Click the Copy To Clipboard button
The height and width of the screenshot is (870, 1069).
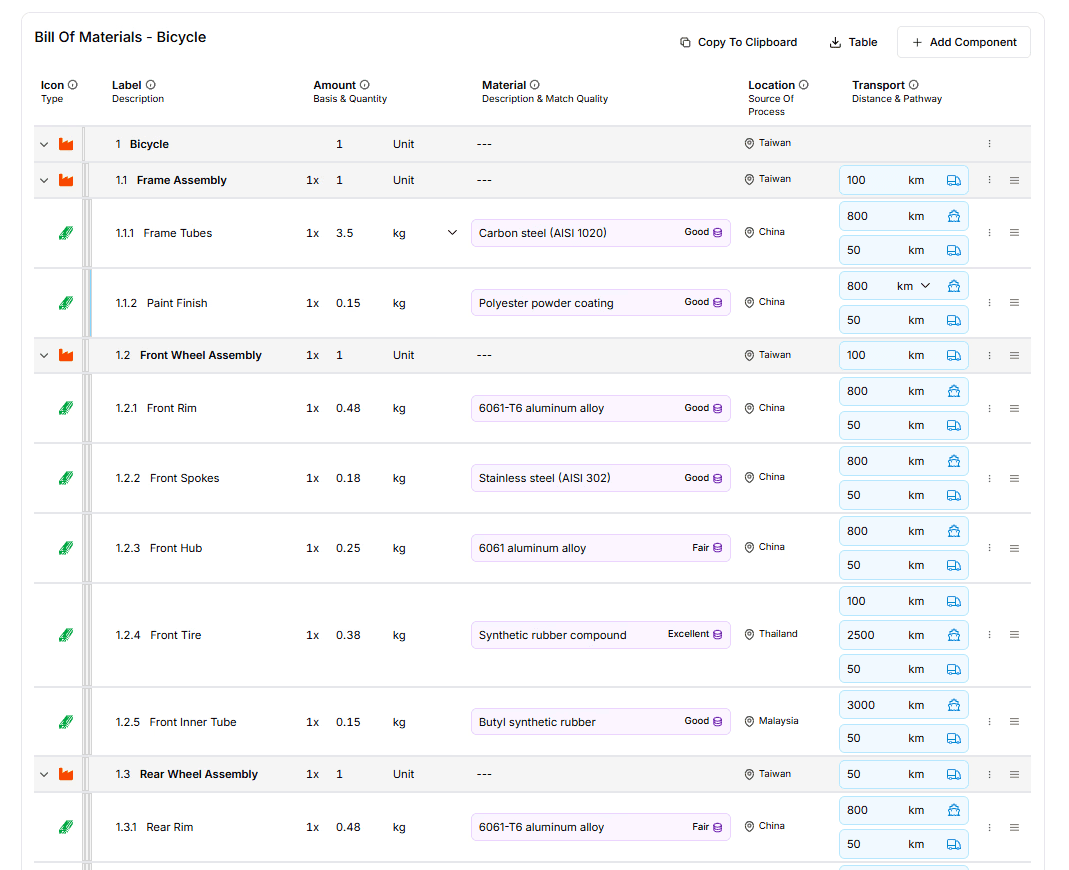coord(738,42)
